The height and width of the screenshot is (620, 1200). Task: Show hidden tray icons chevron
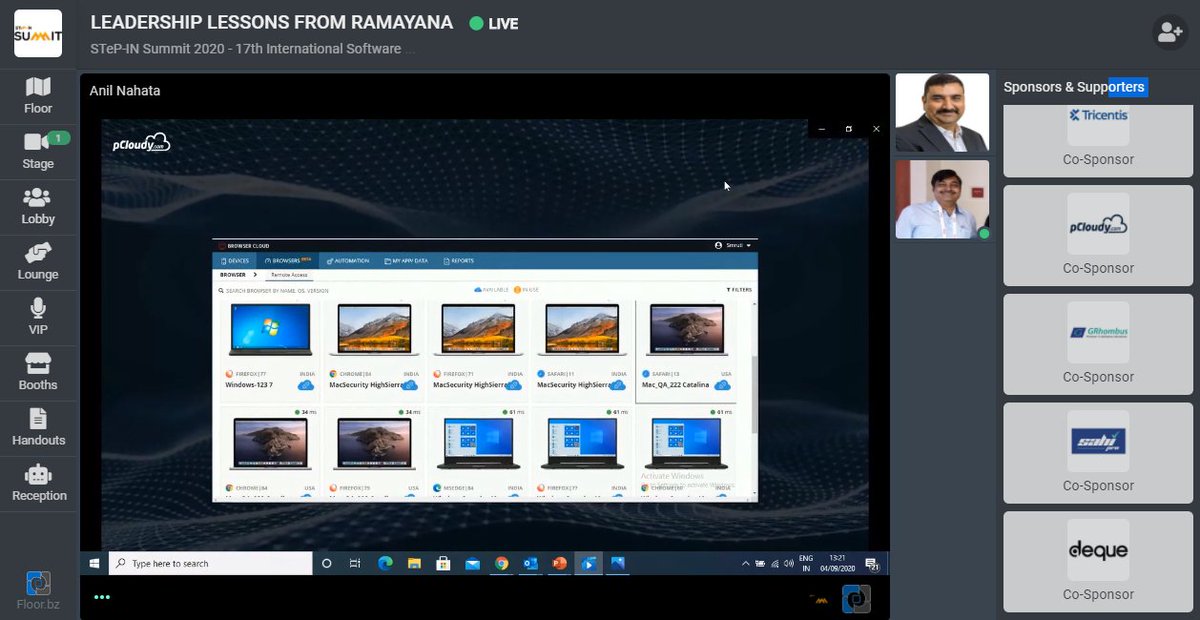pos(746,563)
